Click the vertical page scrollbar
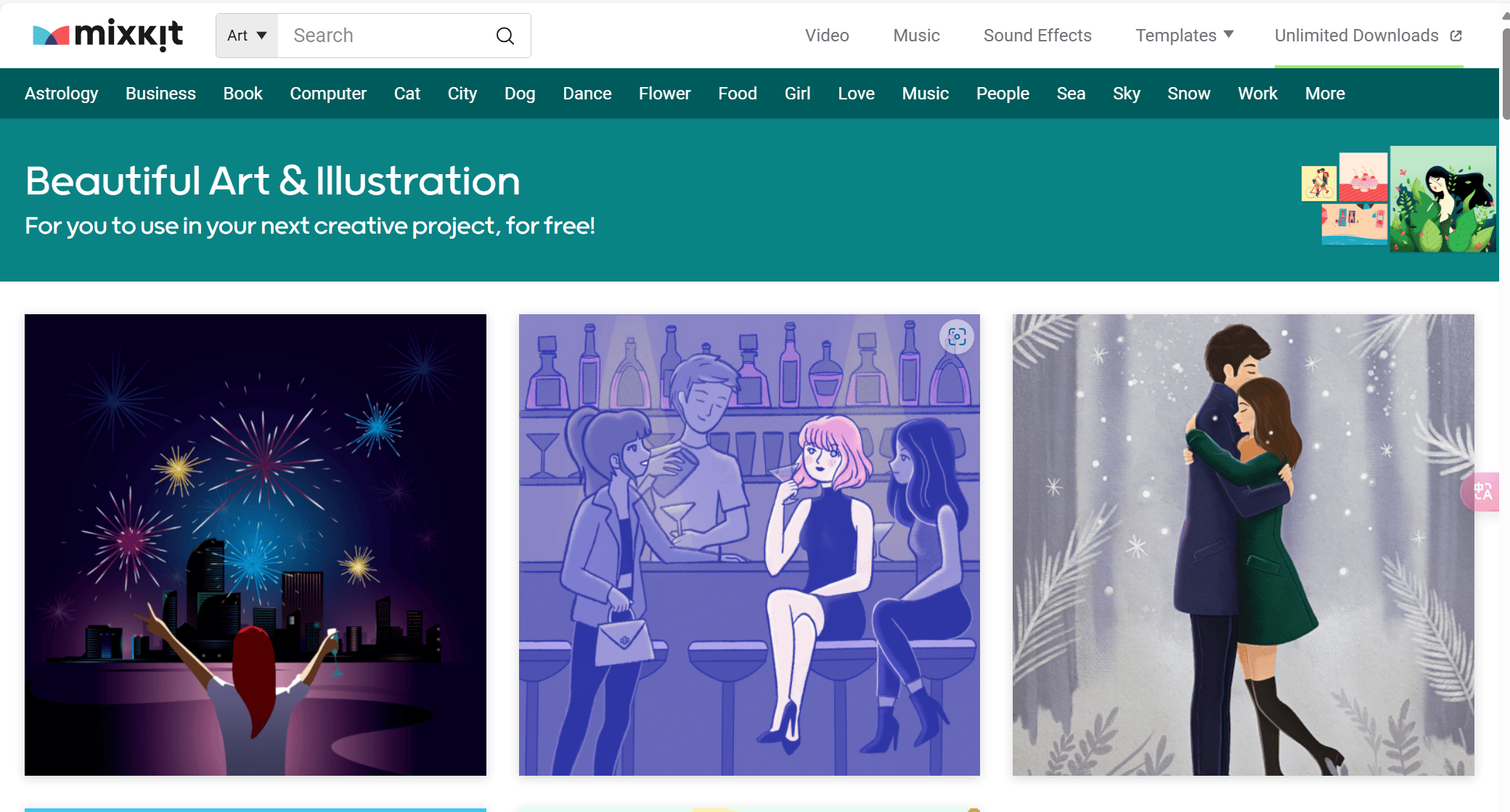The height and width of the screenshot is (812, 1510). [1505, 73]
